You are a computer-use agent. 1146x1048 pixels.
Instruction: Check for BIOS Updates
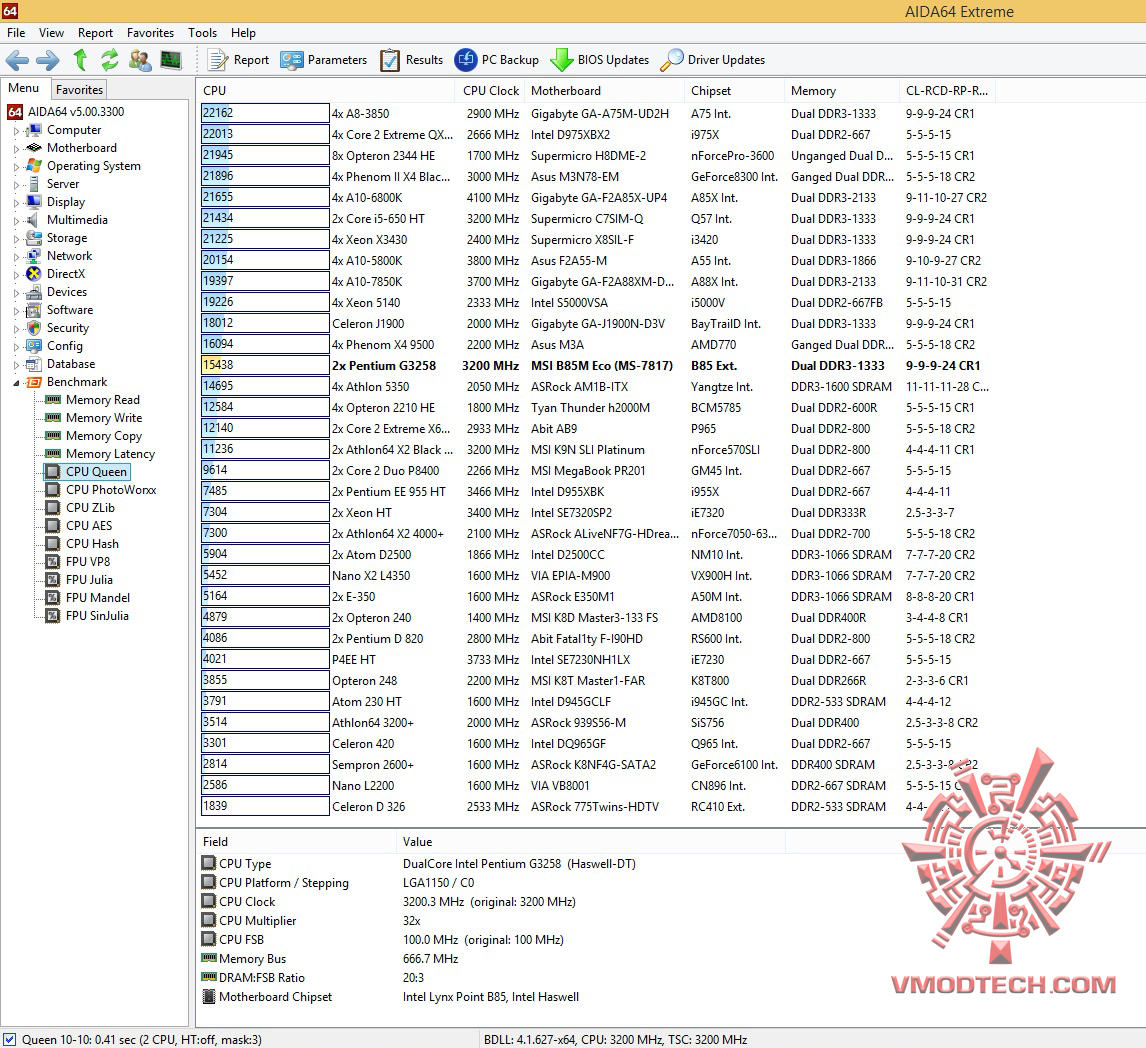point(599,60)
